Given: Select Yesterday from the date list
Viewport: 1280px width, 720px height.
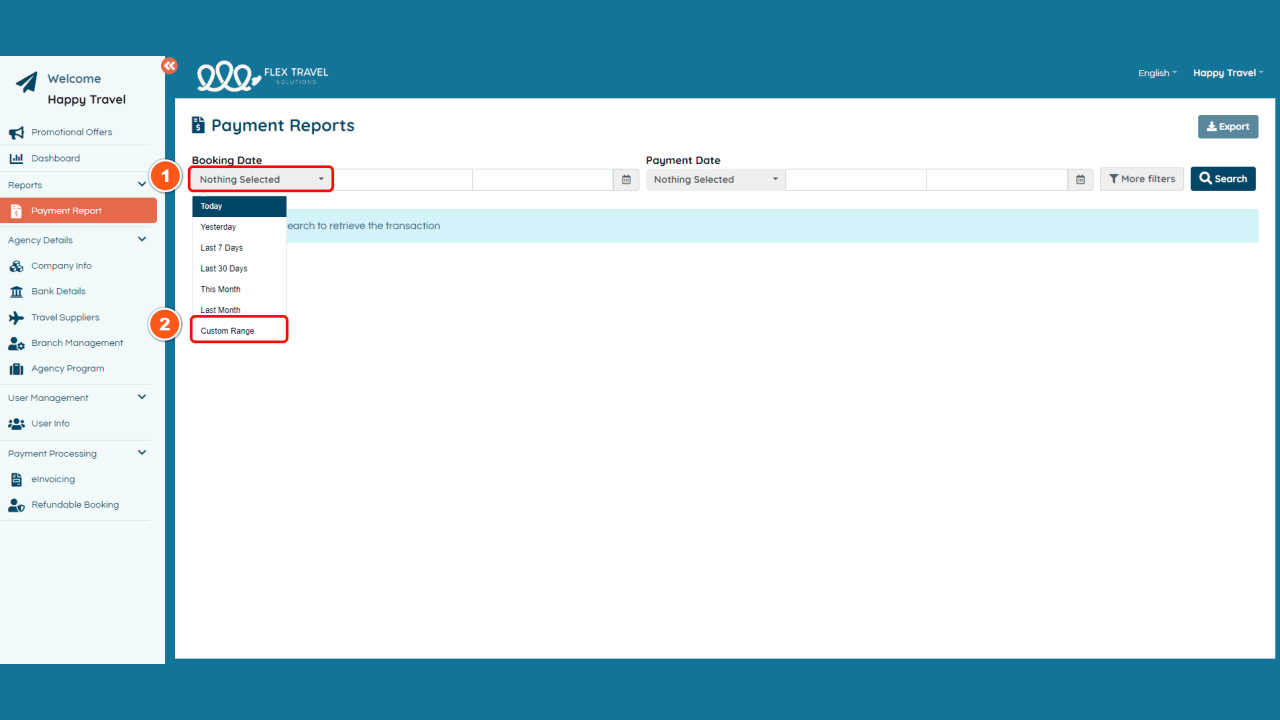Looking at the screenshot, I should point(240,227).
